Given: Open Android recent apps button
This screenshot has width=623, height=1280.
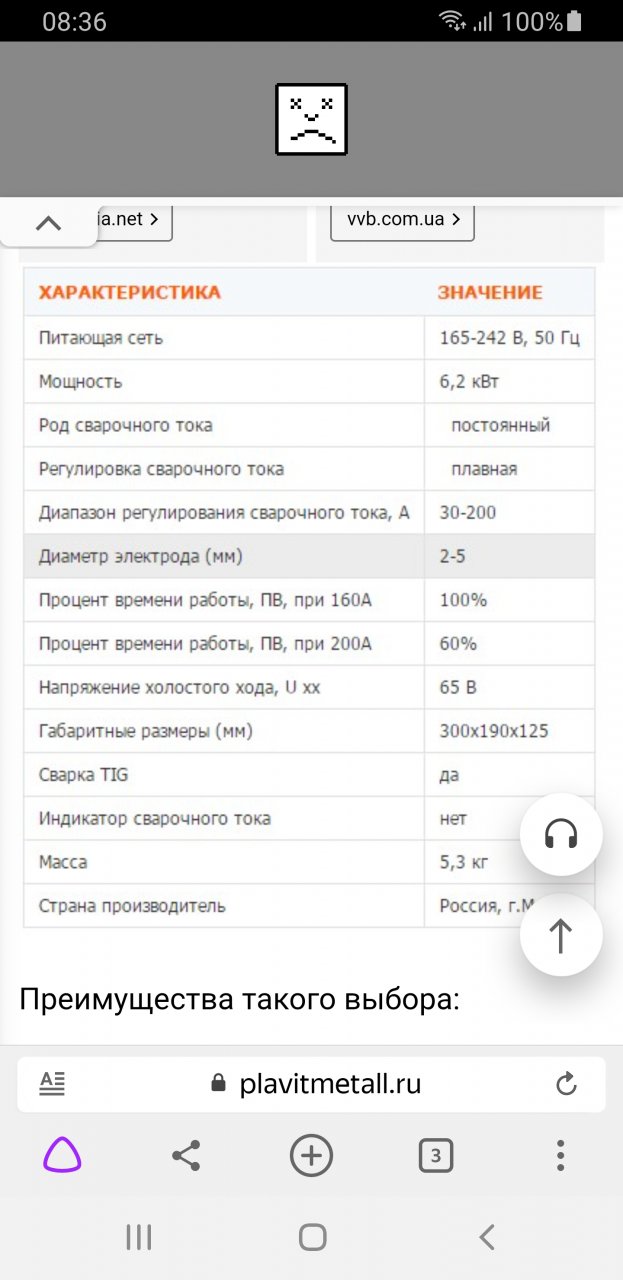Looking at the screenshot, I should pos(138,1238).
